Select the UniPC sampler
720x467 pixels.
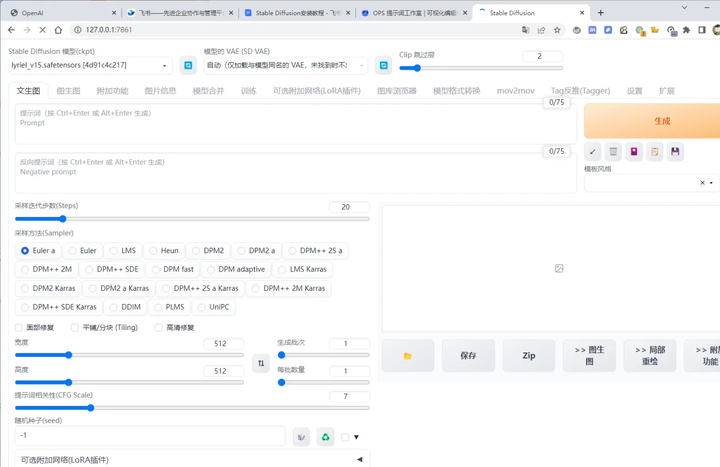[x=215, y=307]
